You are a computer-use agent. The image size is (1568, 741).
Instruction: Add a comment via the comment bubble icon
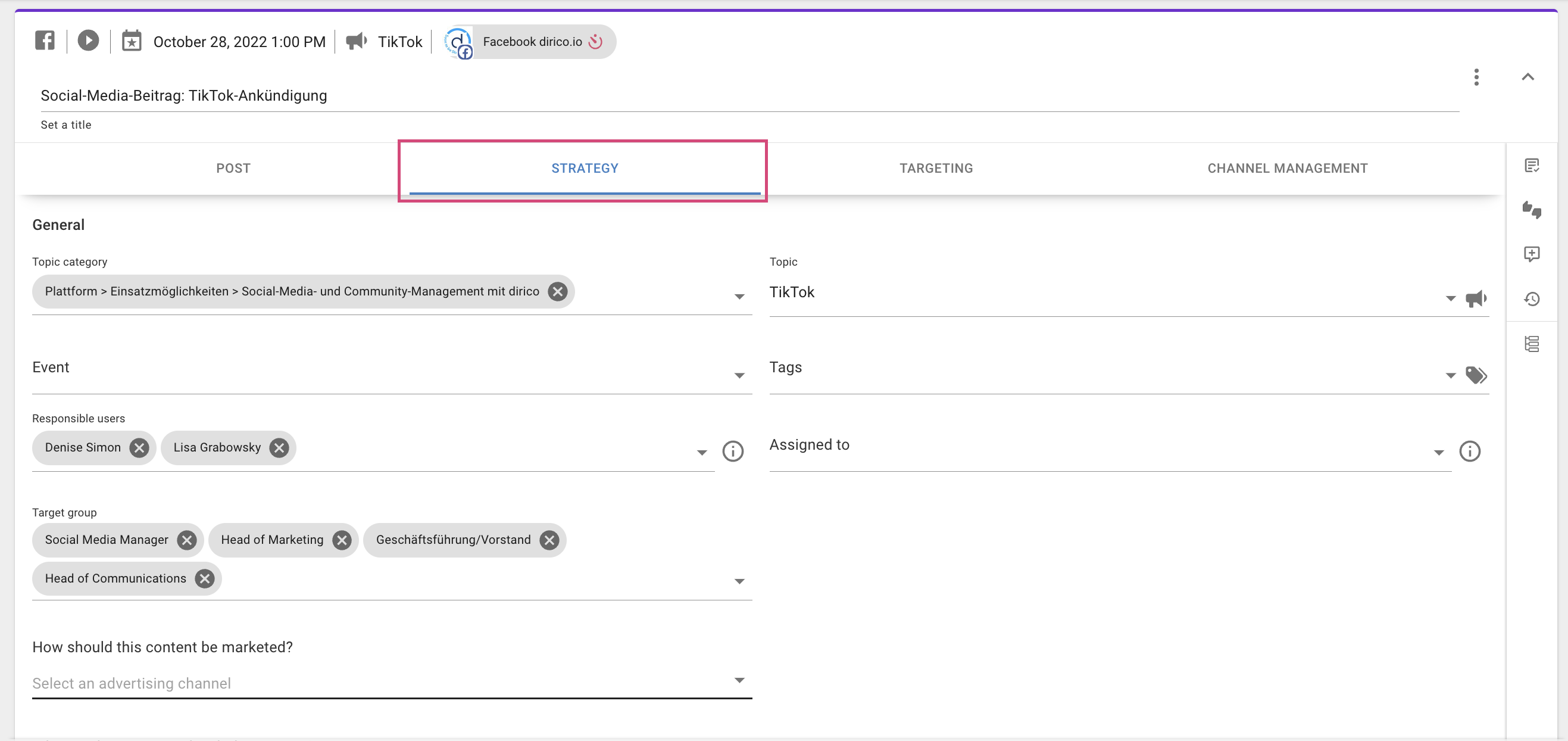1533,254
